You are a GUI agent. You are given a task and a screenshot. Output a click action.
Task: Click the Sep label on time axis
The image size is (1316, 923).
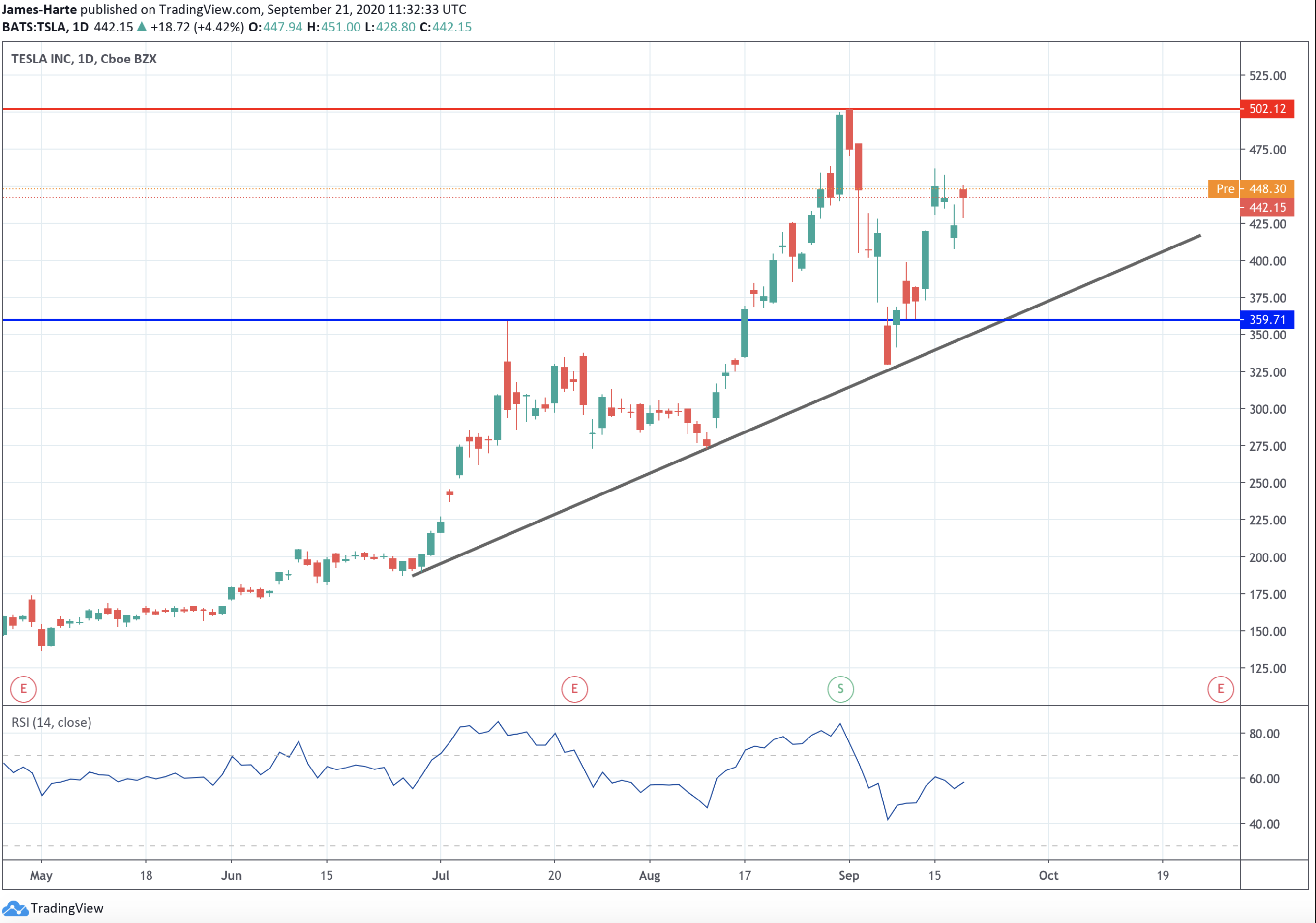coord(848,875)
